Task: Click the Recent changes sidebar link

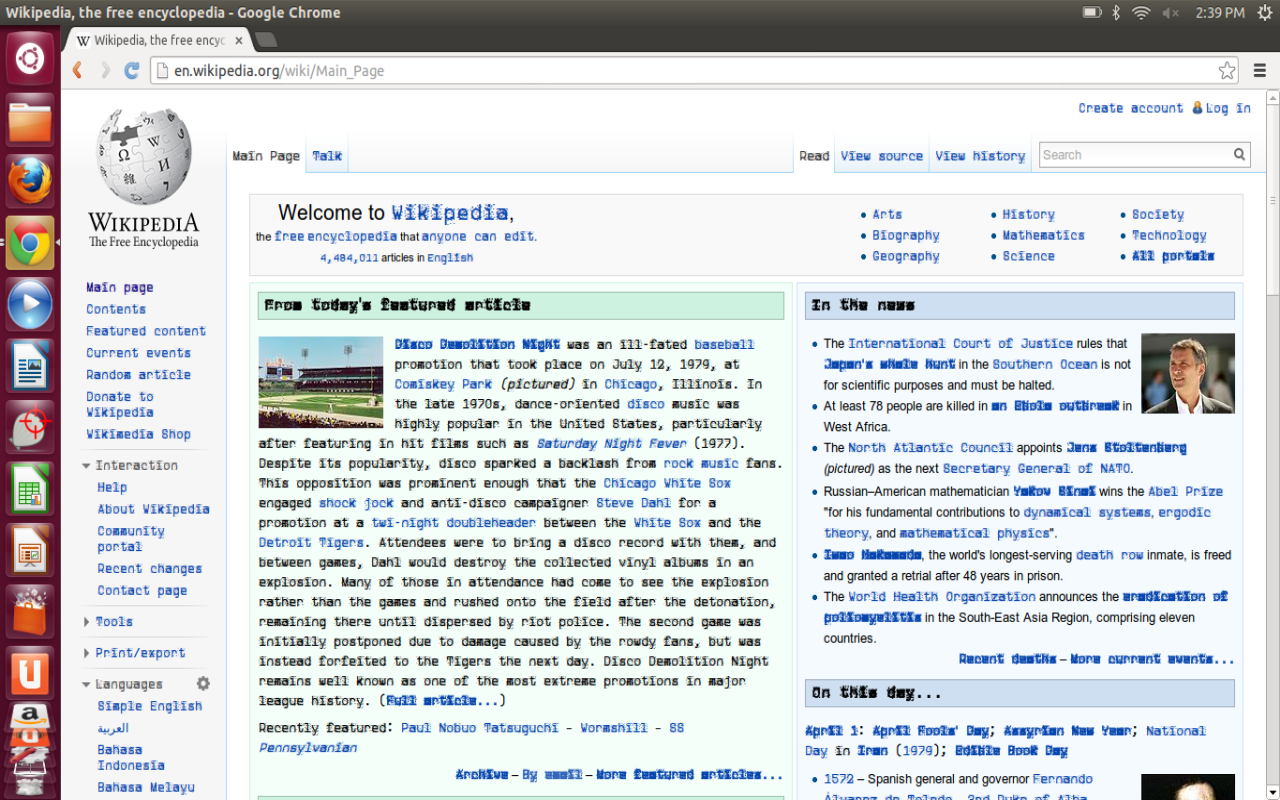Action: click(149, 569)
